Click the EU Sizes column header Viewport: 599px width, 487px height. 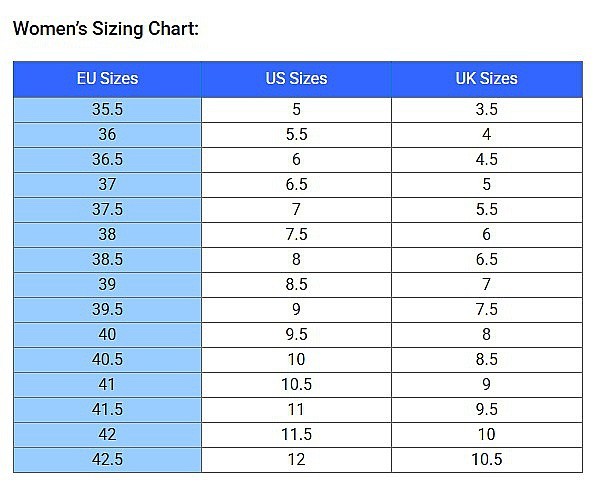click(x=107, y=79)
